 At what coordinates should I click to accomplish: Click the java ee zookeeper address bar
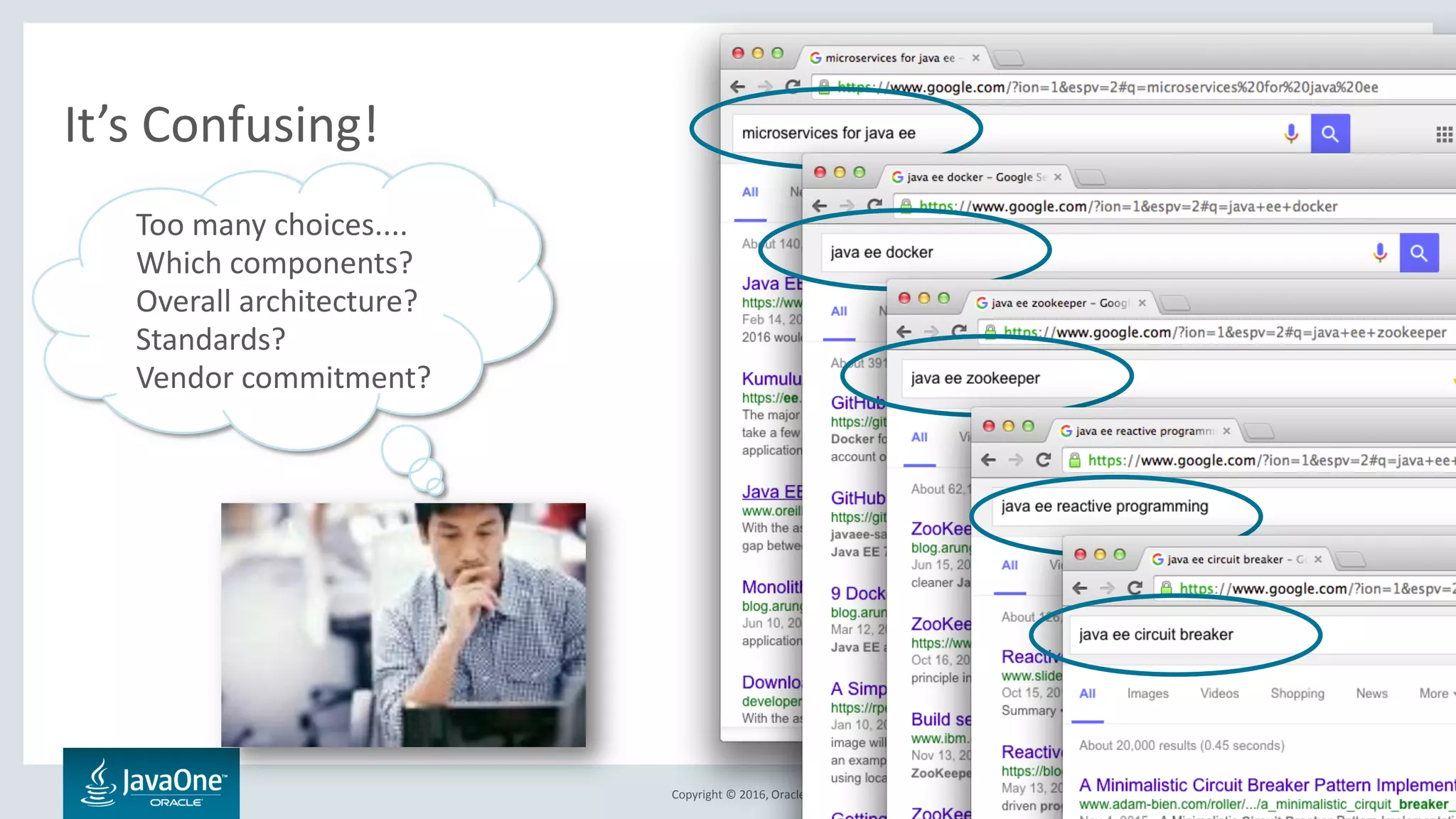coord(1223,332)
